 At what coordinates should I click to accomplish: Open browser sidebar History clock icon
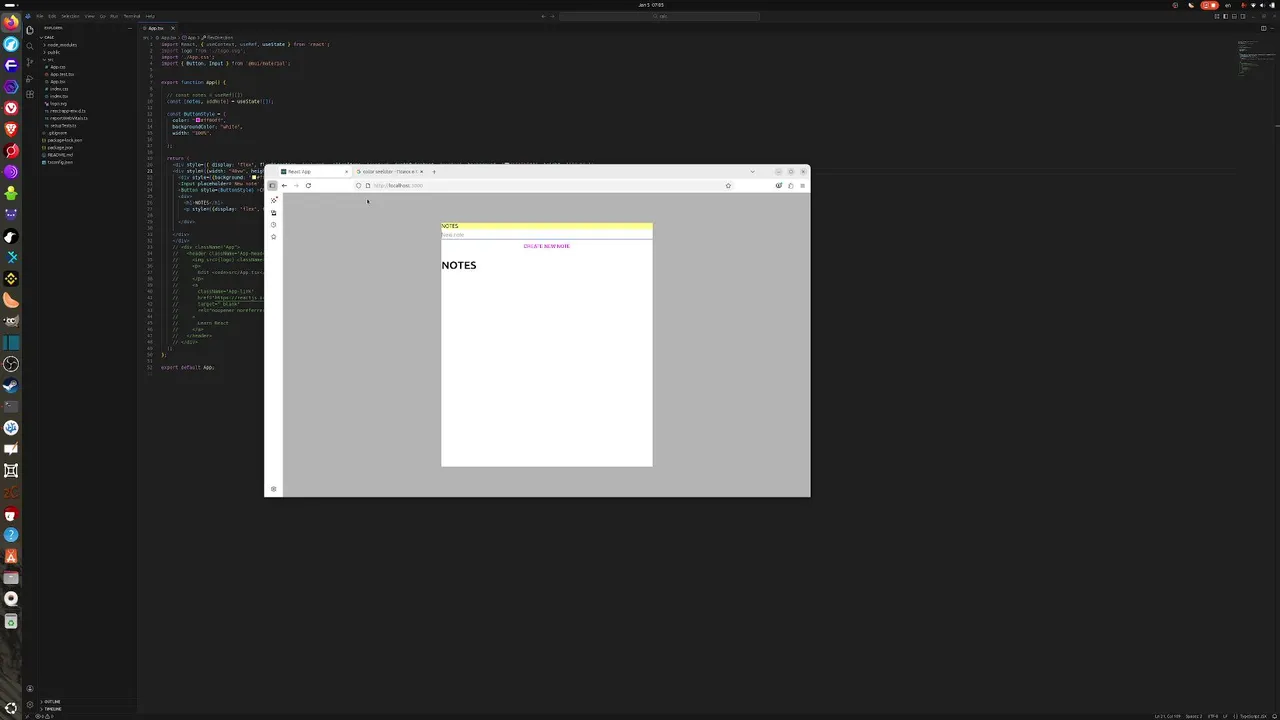tap(273, 225)
